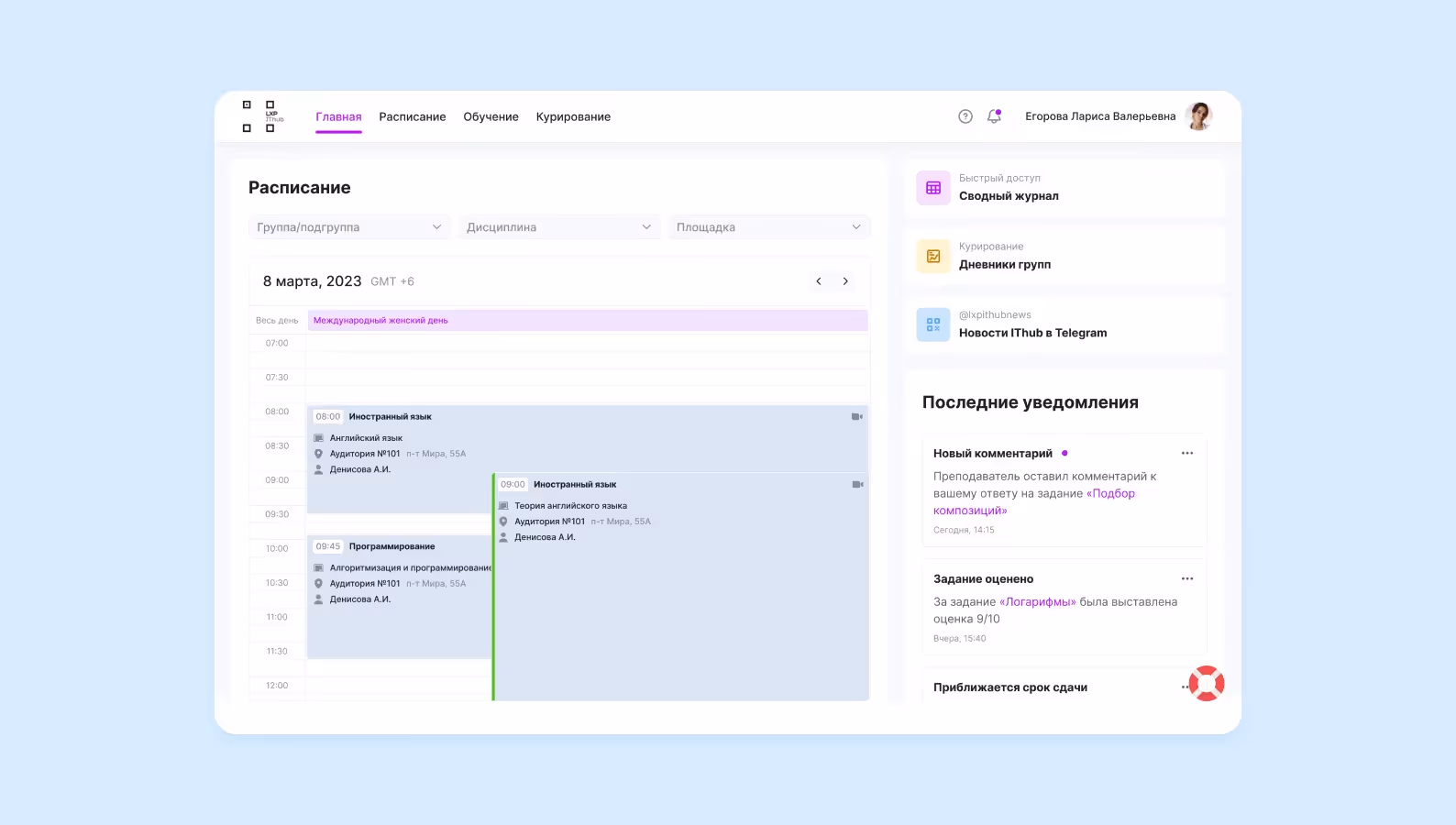Open options menu for Задание оценено notification
Screen dimensions: 1456x825
coord(1187,578)
